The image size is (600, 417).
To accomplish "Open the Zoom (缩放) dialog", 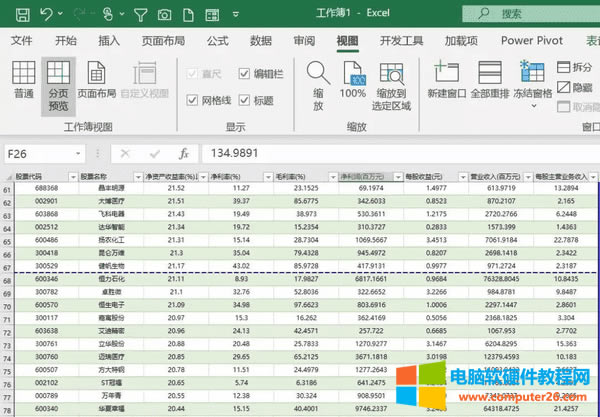I will tap(318, 82).
